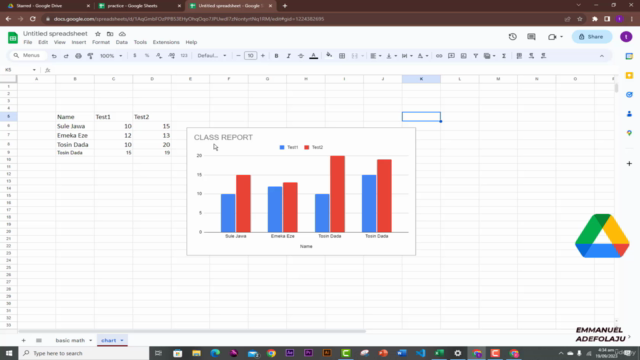Open the Edit menu

(43, 42)
